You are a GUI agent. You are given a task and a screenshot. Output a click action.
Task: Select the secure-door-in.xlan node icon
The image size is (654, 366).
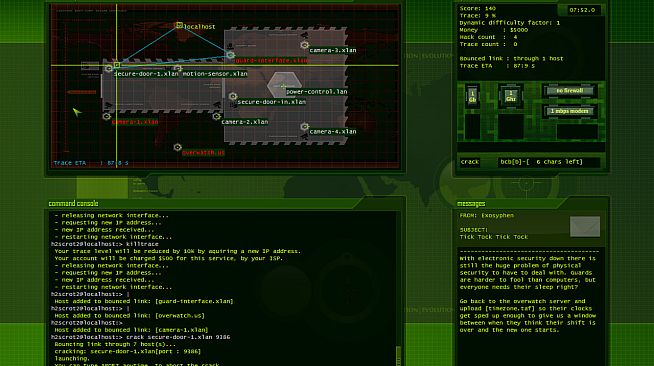233,96
